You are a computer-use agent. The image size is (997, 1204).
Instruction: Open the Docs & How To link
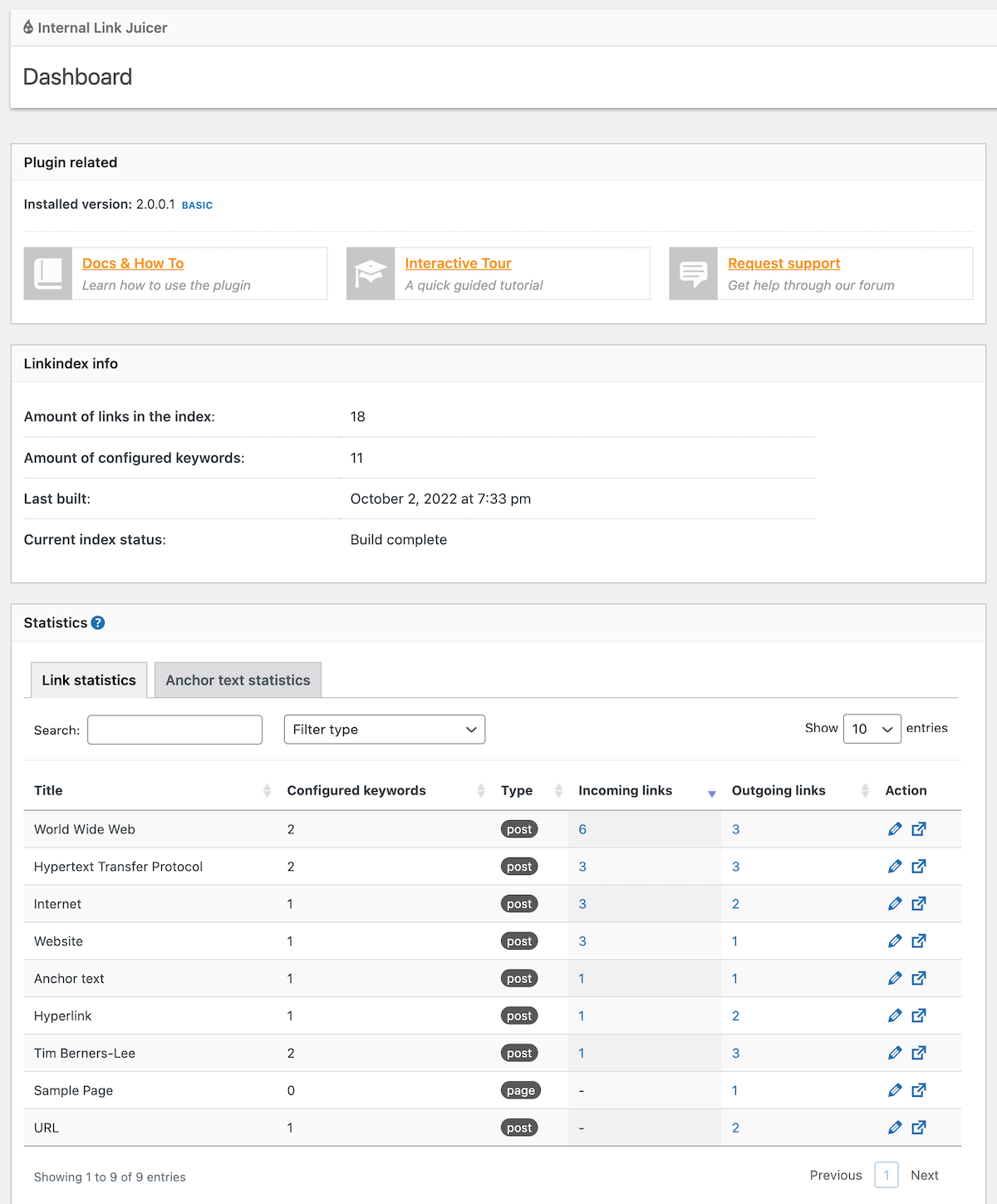click(x=133, y=263)
